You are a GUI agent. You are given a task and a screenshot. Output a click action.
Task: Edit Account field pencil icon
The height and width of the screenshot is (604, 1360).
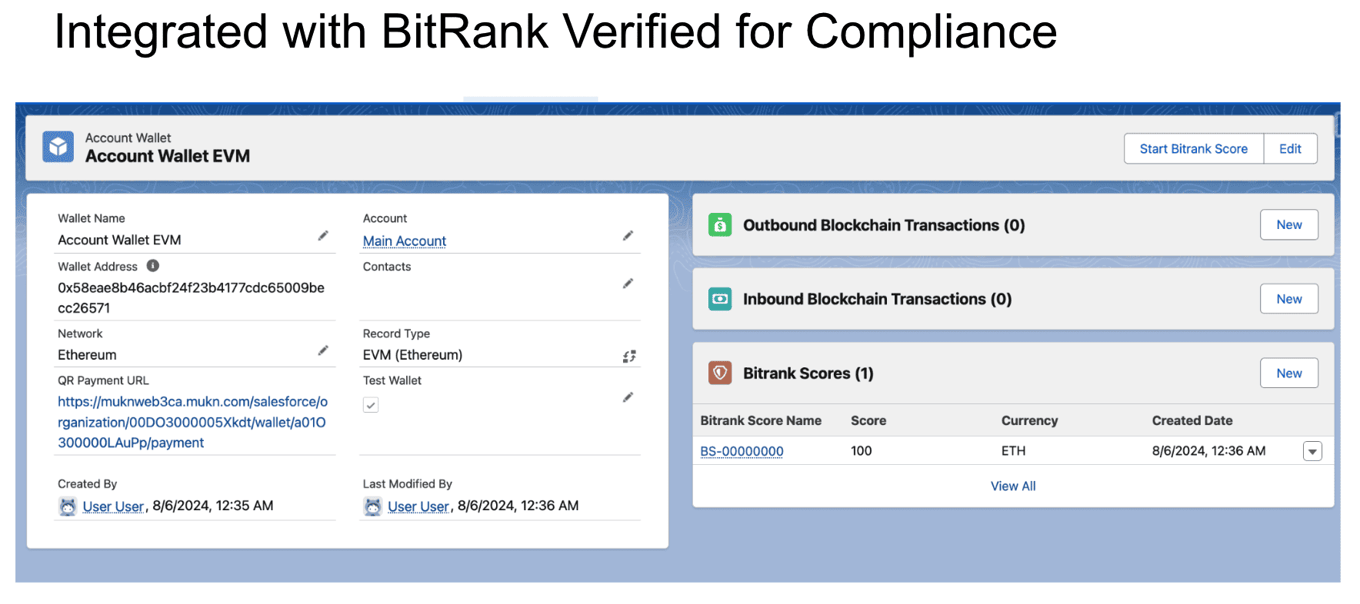click(x=628, y=236)
